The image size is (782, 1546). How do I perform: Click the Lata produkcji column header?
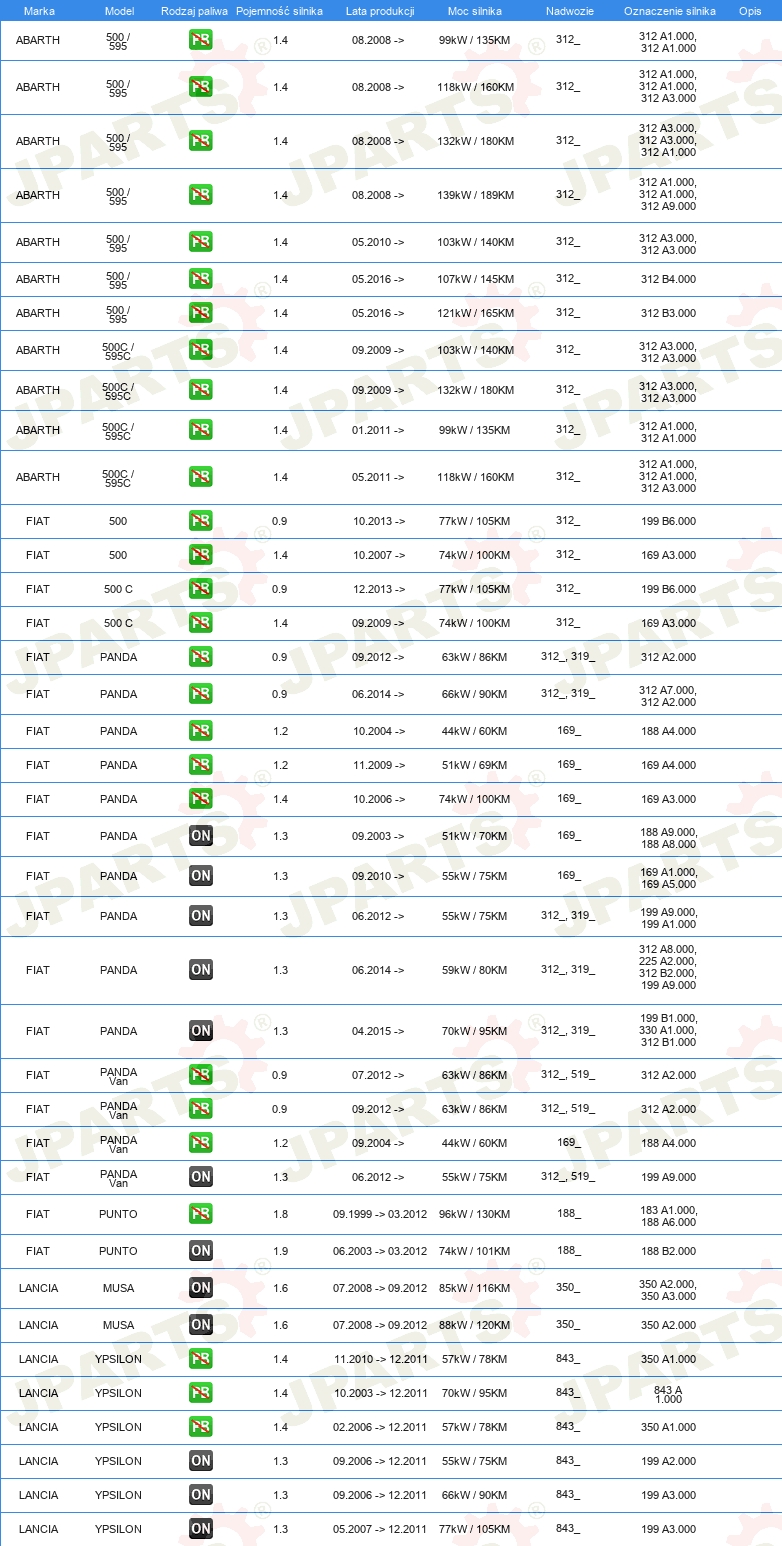(380, 11)
